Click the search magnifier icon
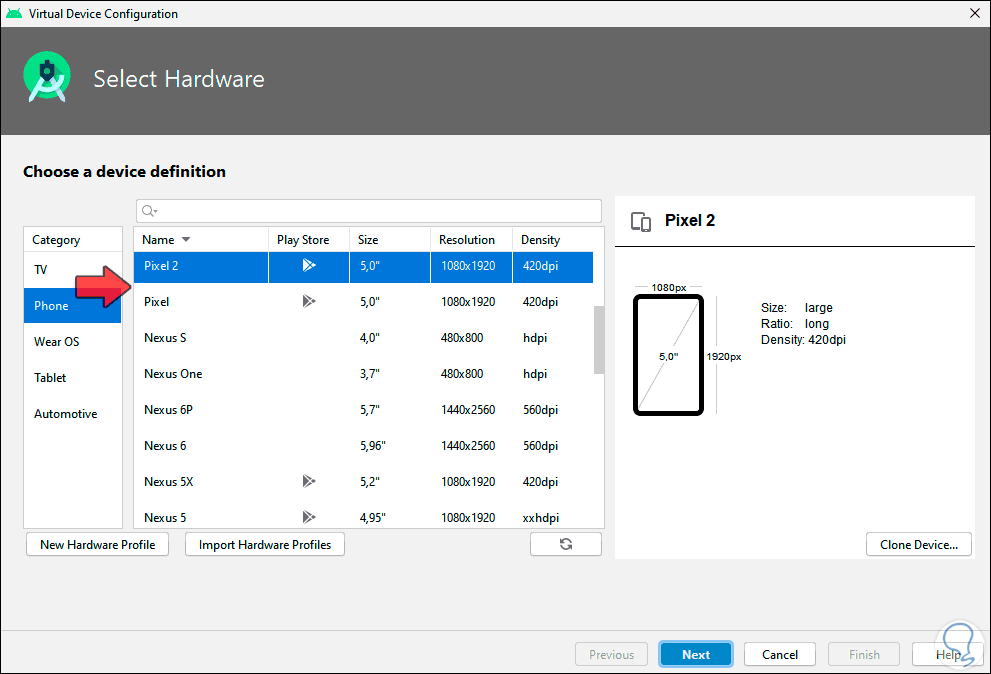Viewport: 991px width, 674px height. tap(149, 211)
